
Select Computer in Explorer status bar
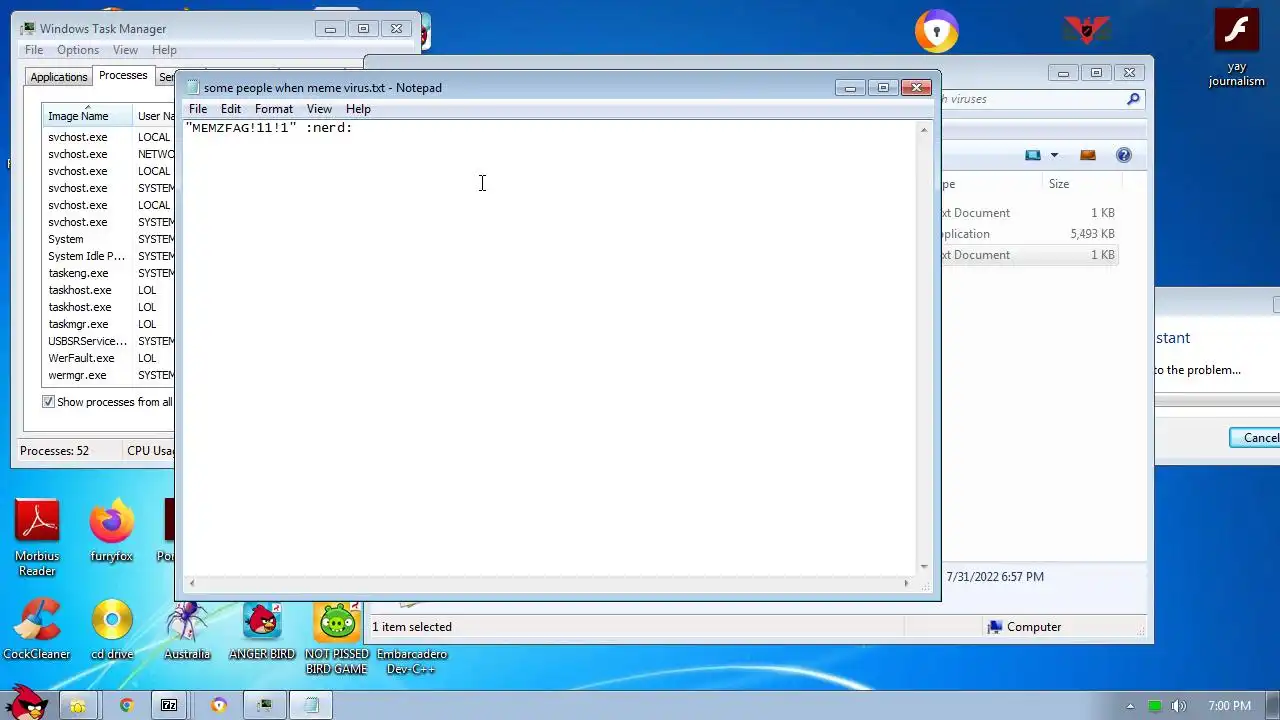pos(1024,627)
